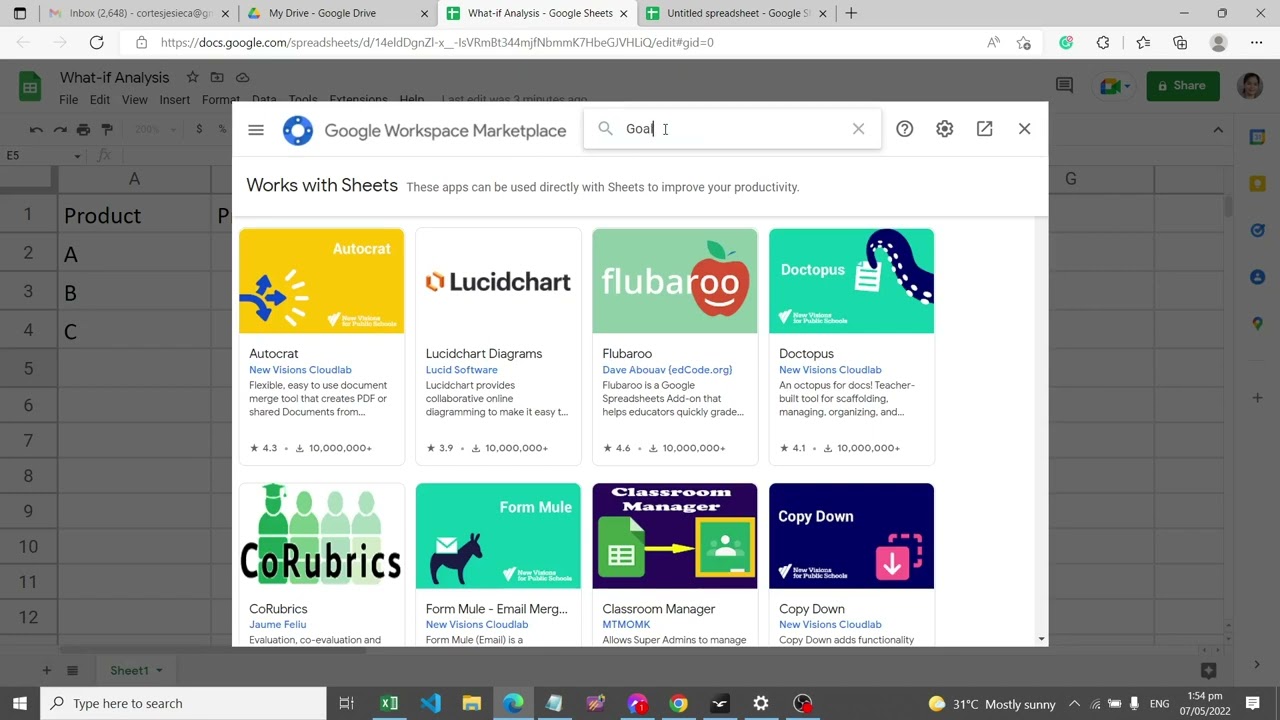This screenshot has height=720, width=1280.
Task: Click the MTMOMK developer link
Action: click(x=626, y=625)
